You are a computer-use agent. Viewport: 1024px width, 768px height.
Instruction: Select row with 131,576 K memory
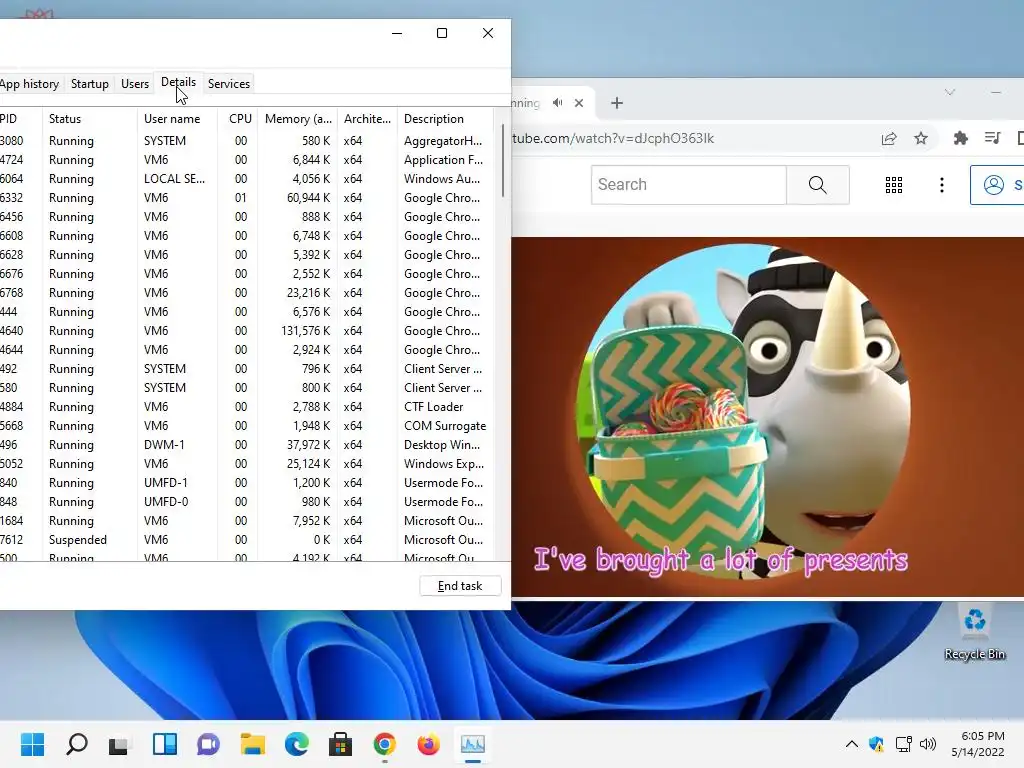coord(247,330)
